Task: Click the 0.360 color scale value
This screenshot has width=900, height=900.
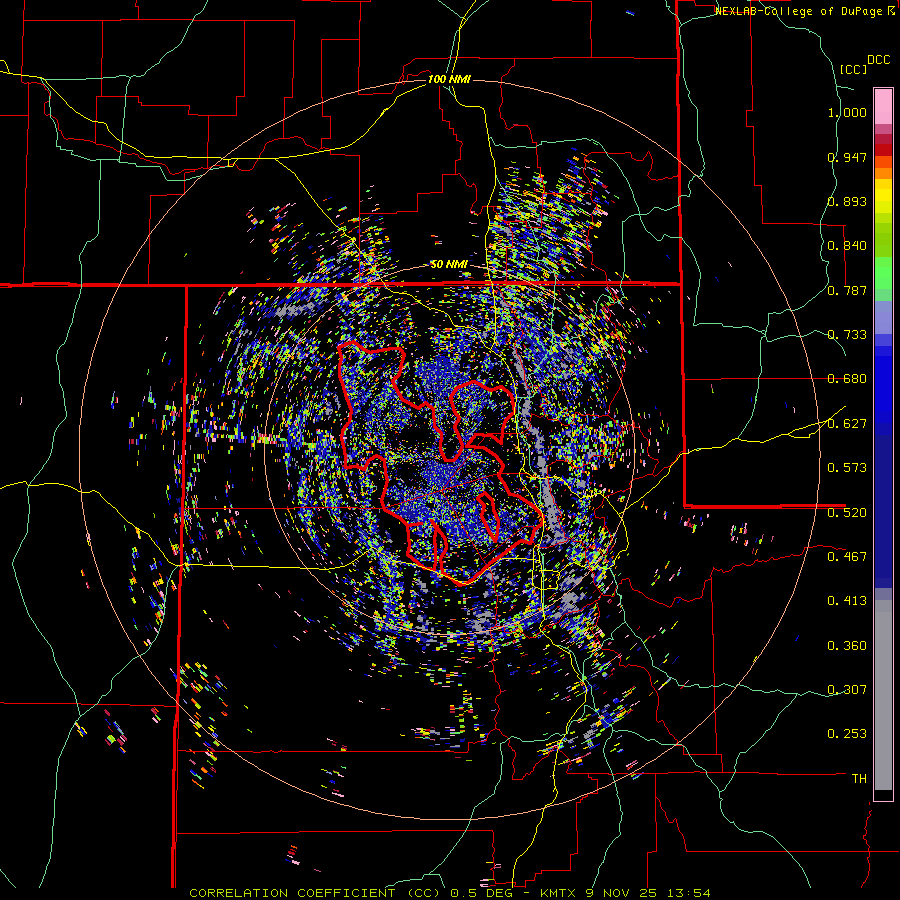Action: [847, 646]
